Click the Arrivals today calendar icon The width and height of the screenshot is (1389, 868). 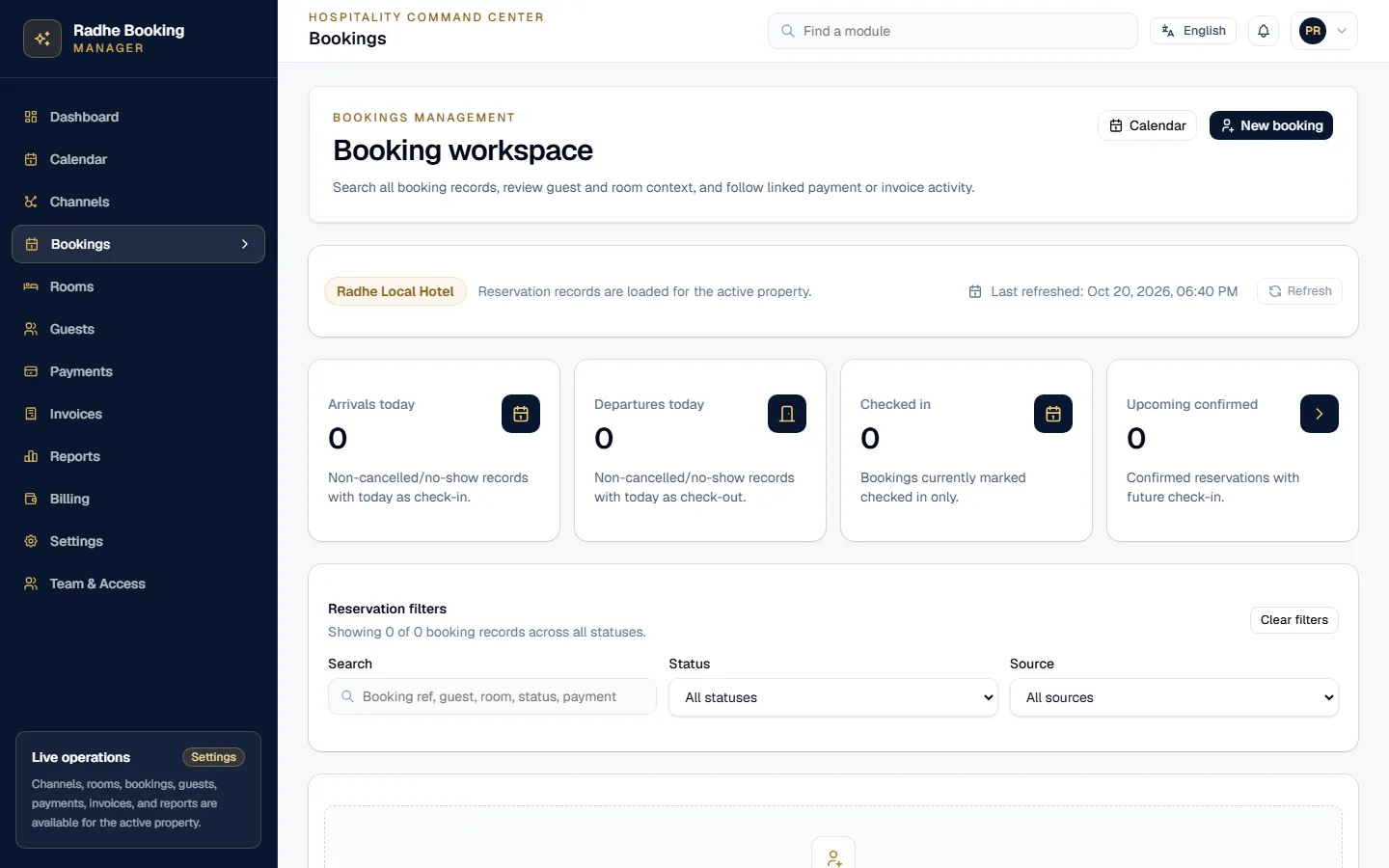[x=521, y=414]
